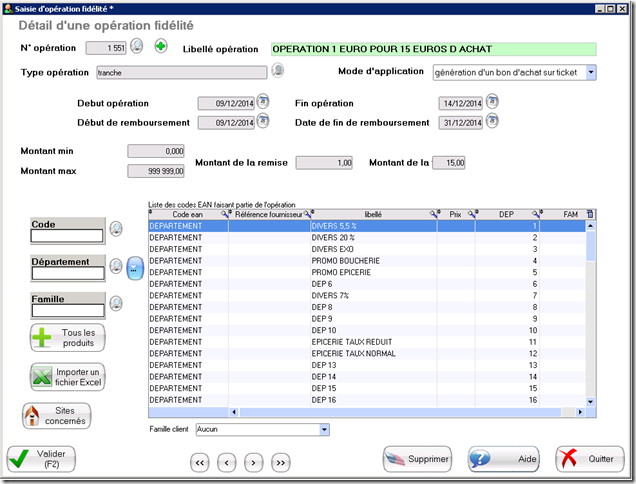Open the Famille client dropdown
The image size is (636, 484).
323,429
